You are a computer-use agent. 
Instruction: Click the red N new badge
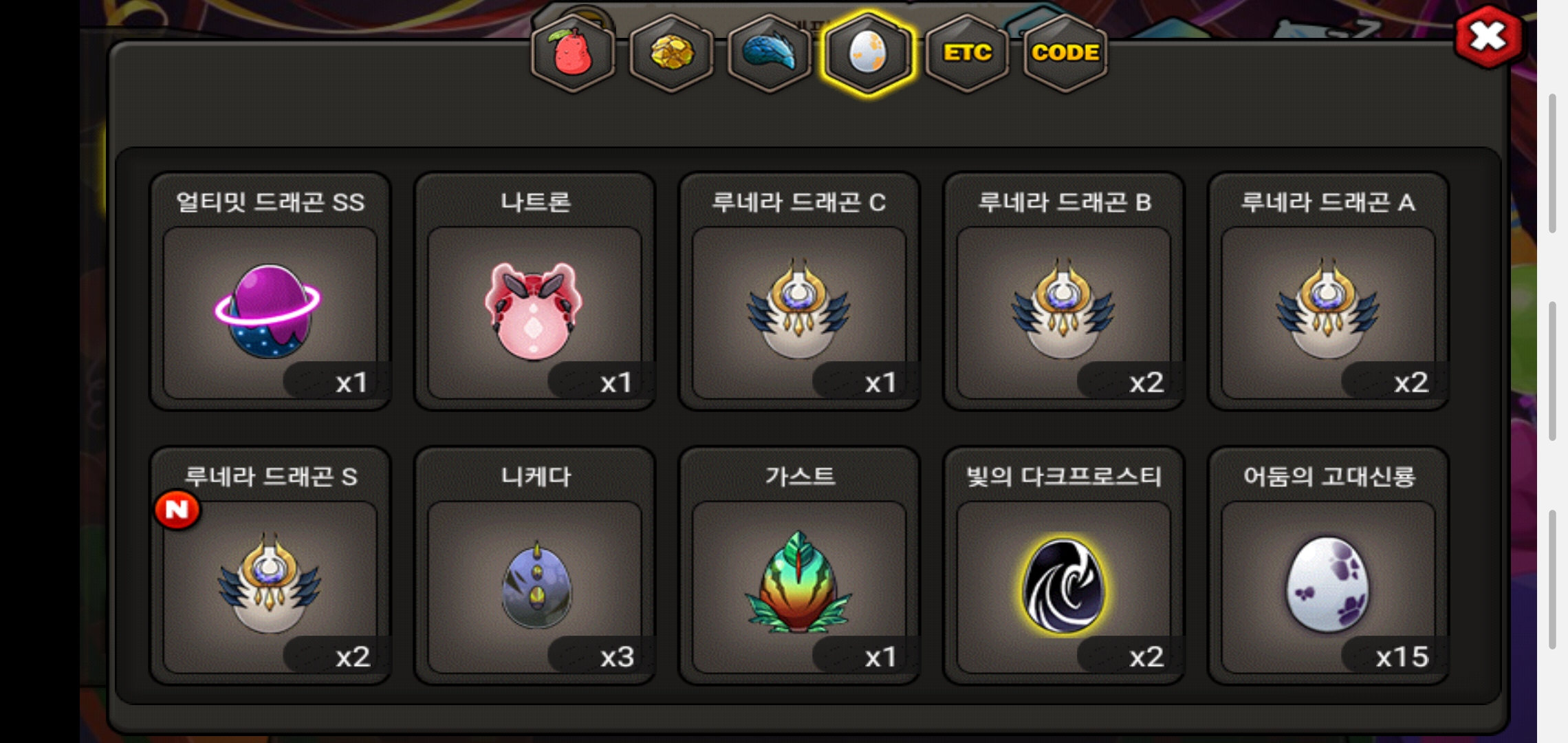click(x=177, y=510)
